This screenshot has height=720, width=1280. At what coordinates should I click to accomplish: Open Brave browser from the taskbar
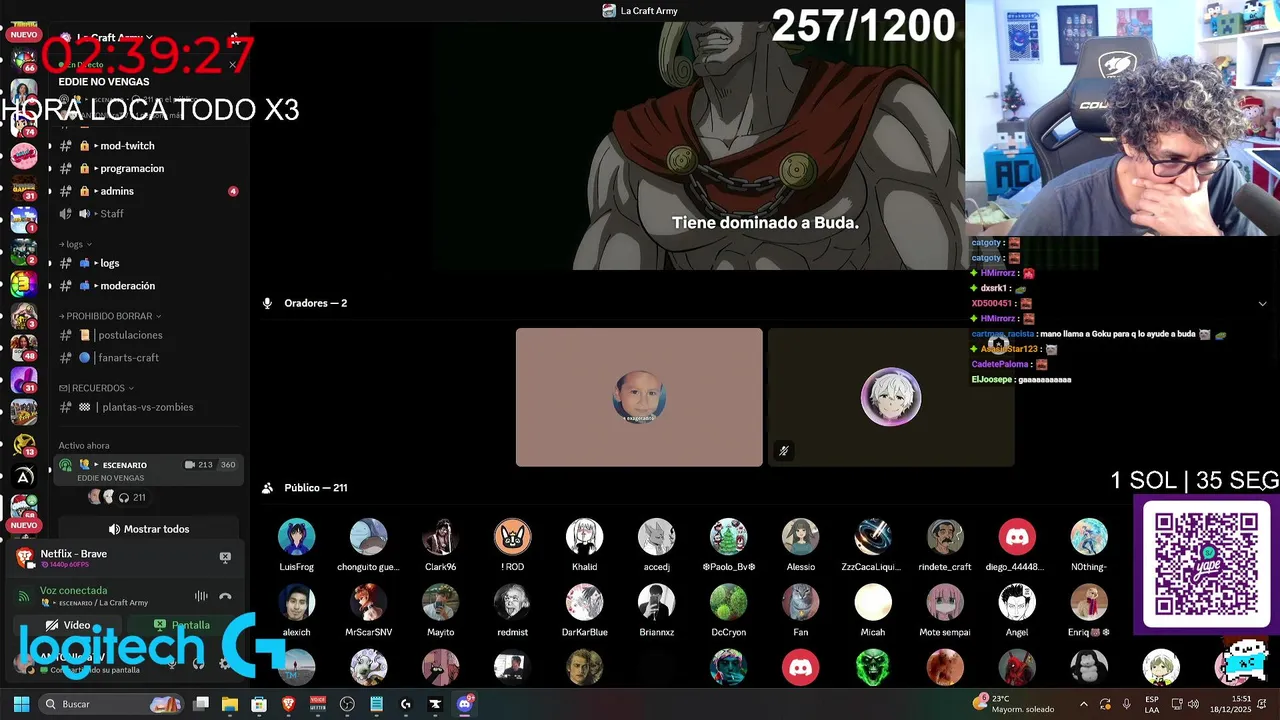pyautogui.click(x=288, y=704)
